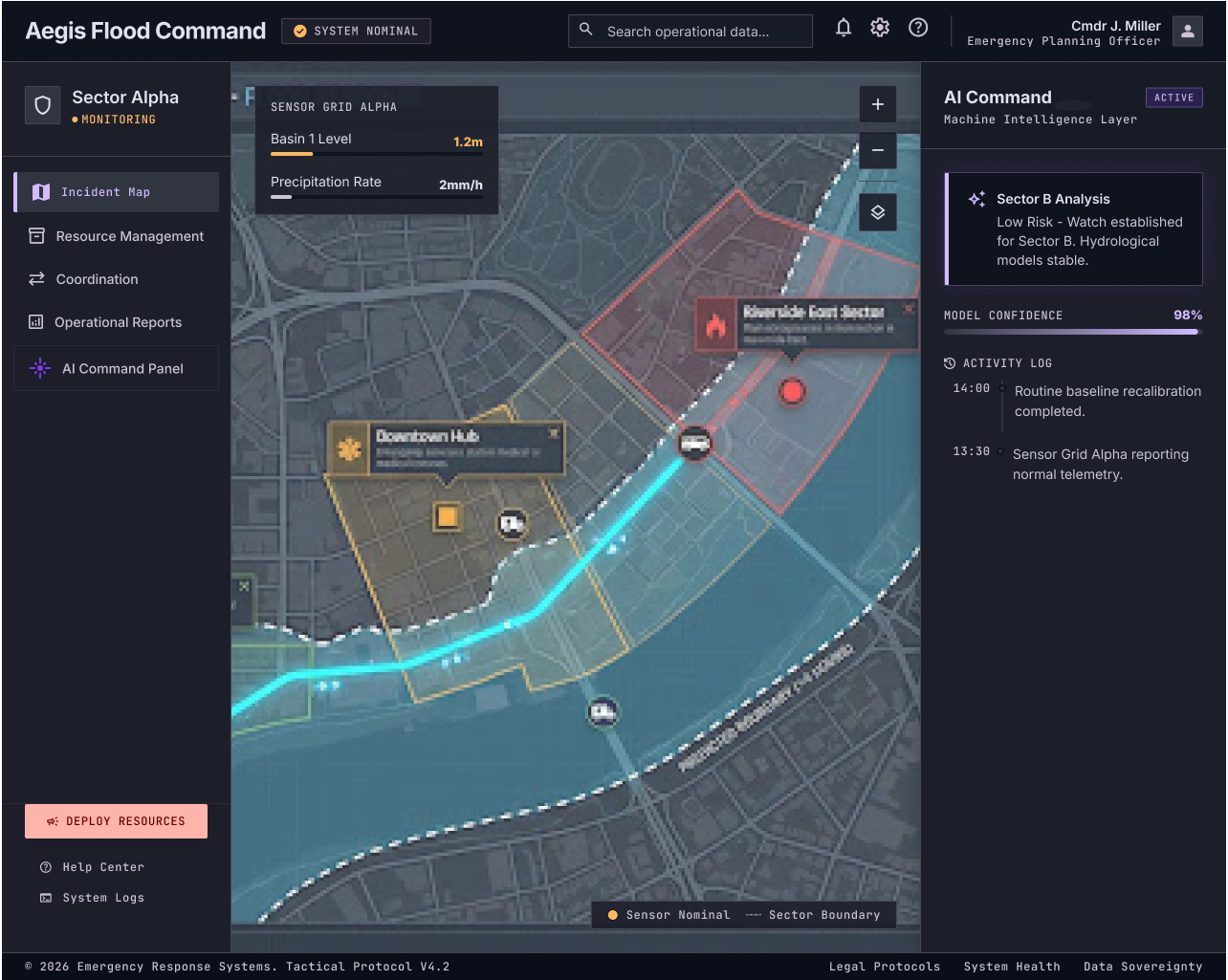Click the Precipitation Rate progress bar

click(x=377, y=197)
